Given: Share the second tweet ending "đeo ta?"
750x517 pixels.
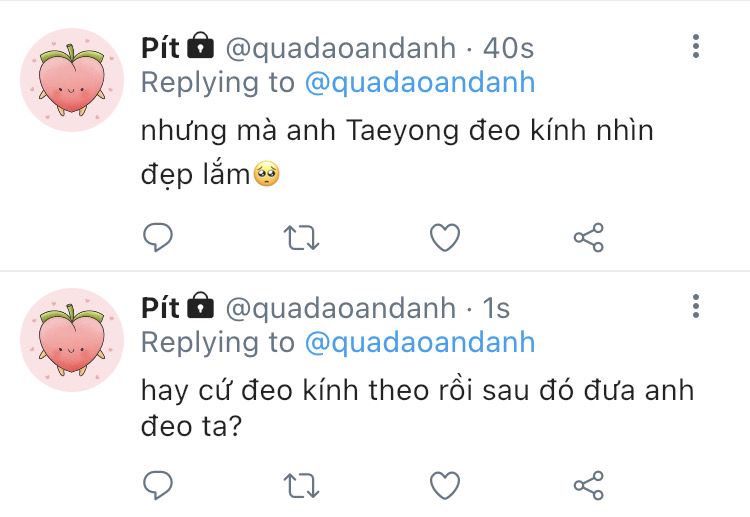Looking at the screenshot, I should pos(588,486).
